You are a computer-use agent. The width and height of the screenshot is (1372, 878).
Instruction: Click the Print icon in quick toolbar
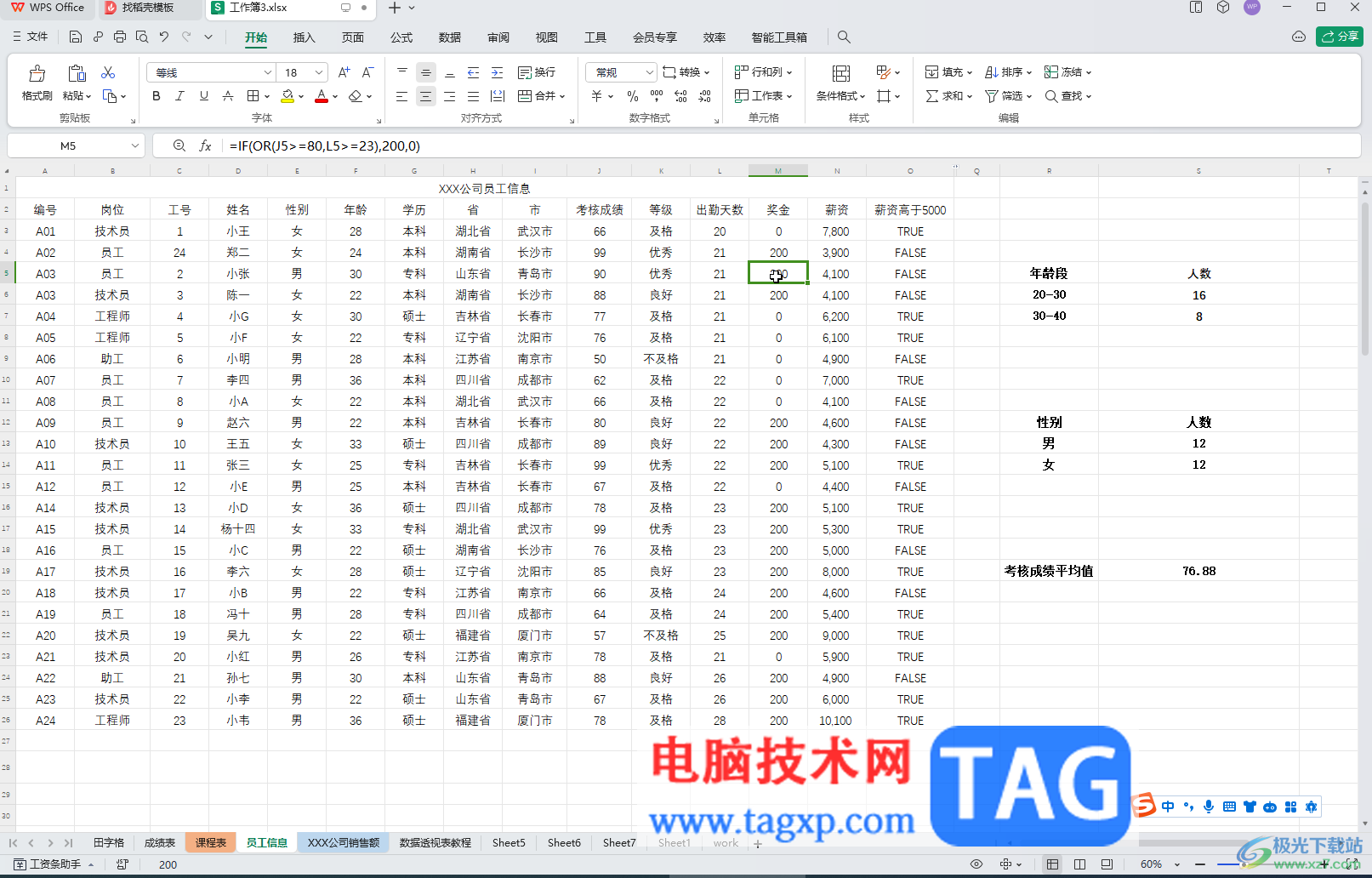(x=120, y=37)
